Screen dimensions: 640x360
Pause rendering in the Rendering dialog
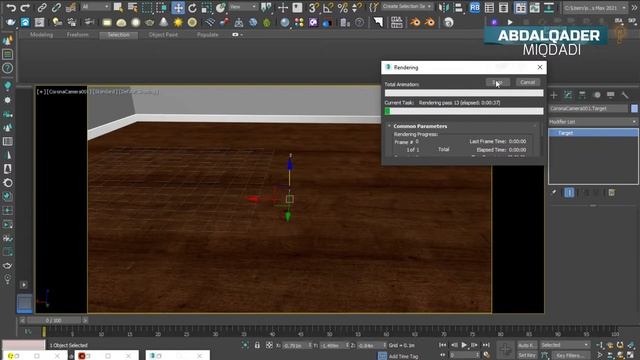498,82
